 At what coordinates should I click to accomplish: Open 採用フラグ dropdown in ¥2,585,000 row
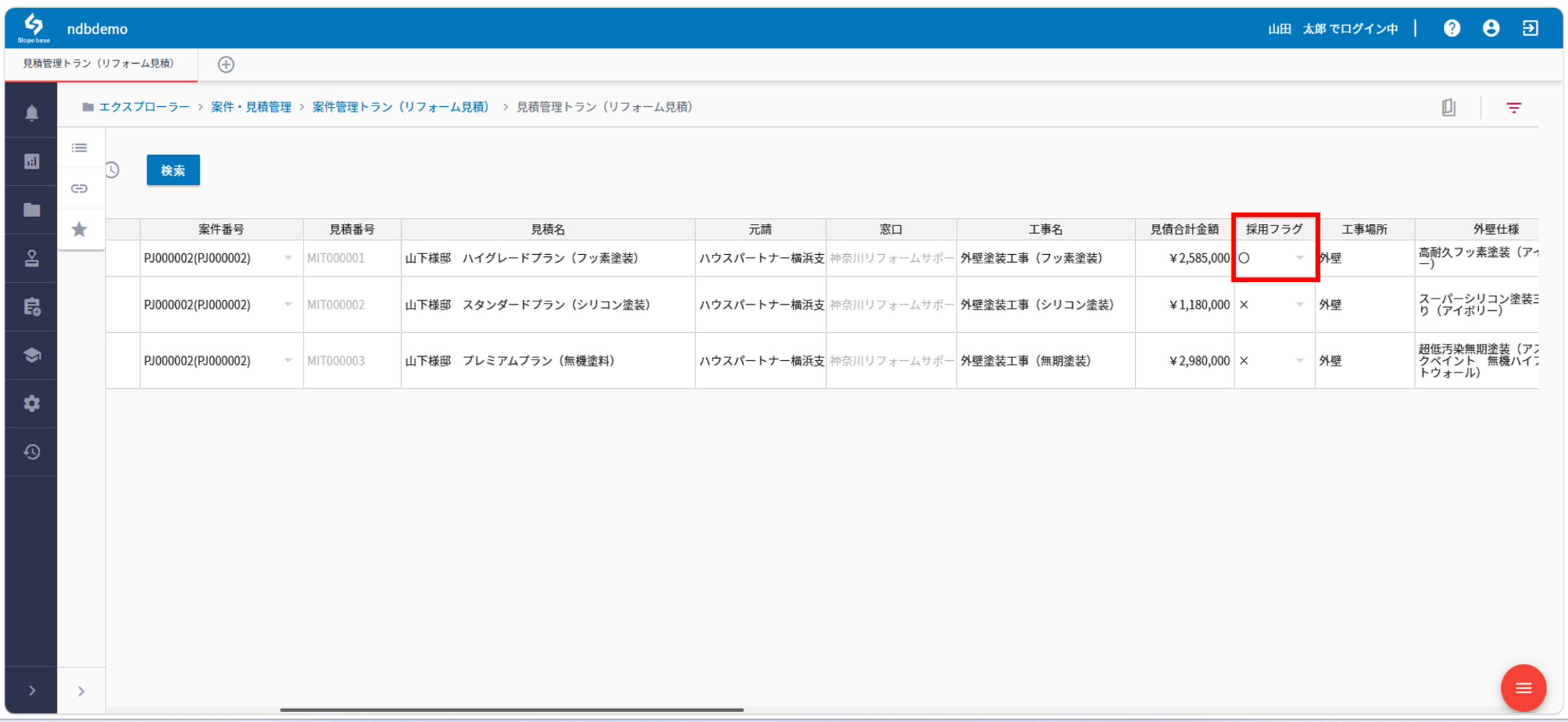click(1300, 258)
